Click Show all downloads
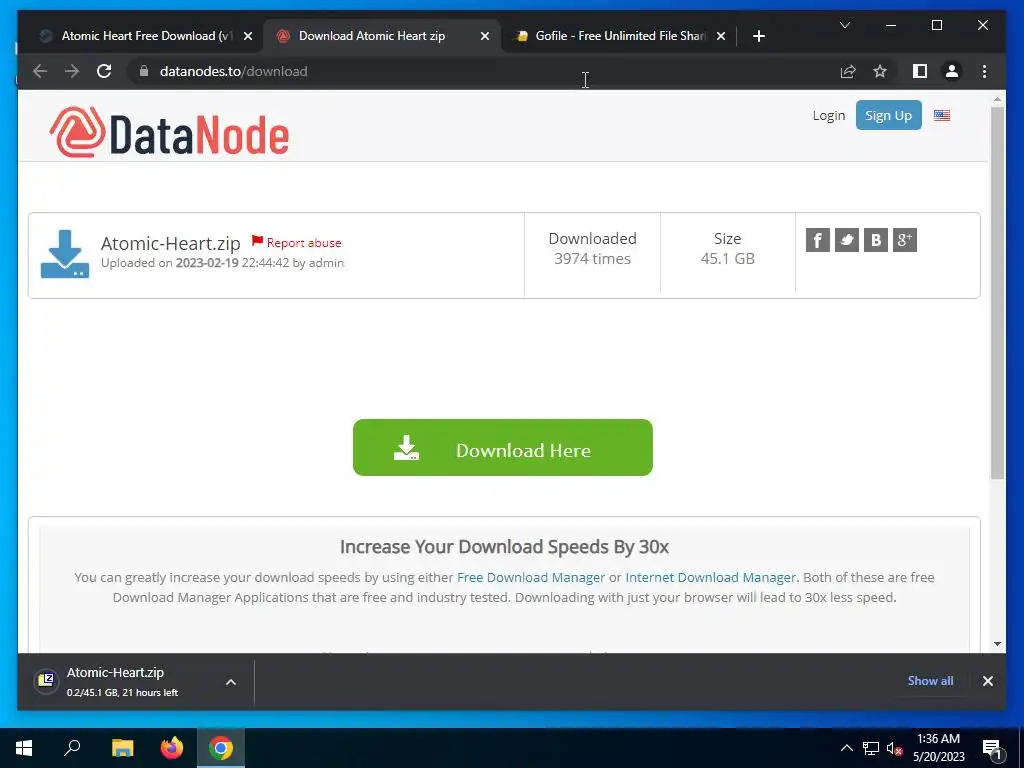Screen dimensions: 1024x768 click(x=930, y=681)
